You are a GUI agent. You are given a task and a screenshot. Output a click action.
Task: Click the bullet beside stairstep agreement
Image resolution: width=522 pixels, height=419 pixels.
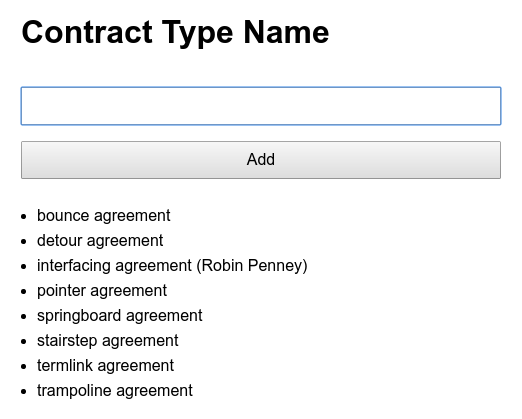[23, 342]
